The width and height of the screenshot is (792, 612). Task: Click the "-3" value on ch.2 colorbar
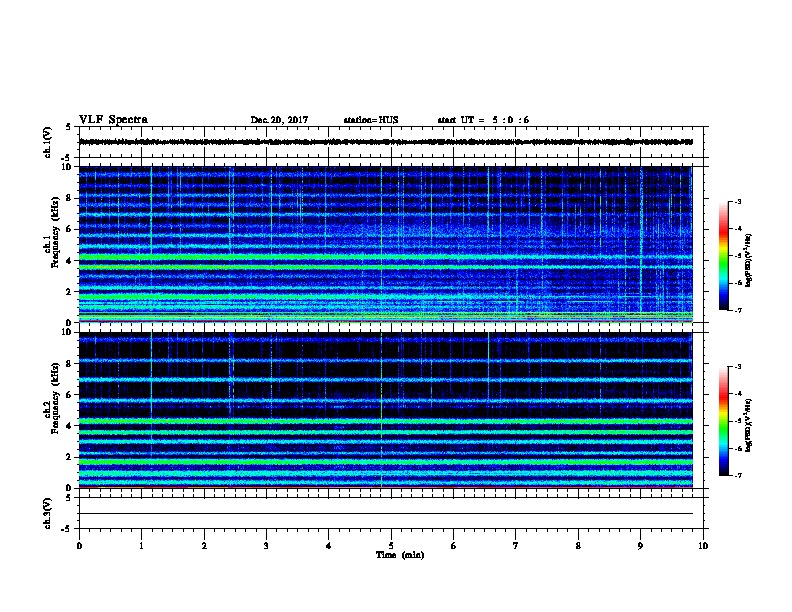pyautogui.click(x=737, y=367)
